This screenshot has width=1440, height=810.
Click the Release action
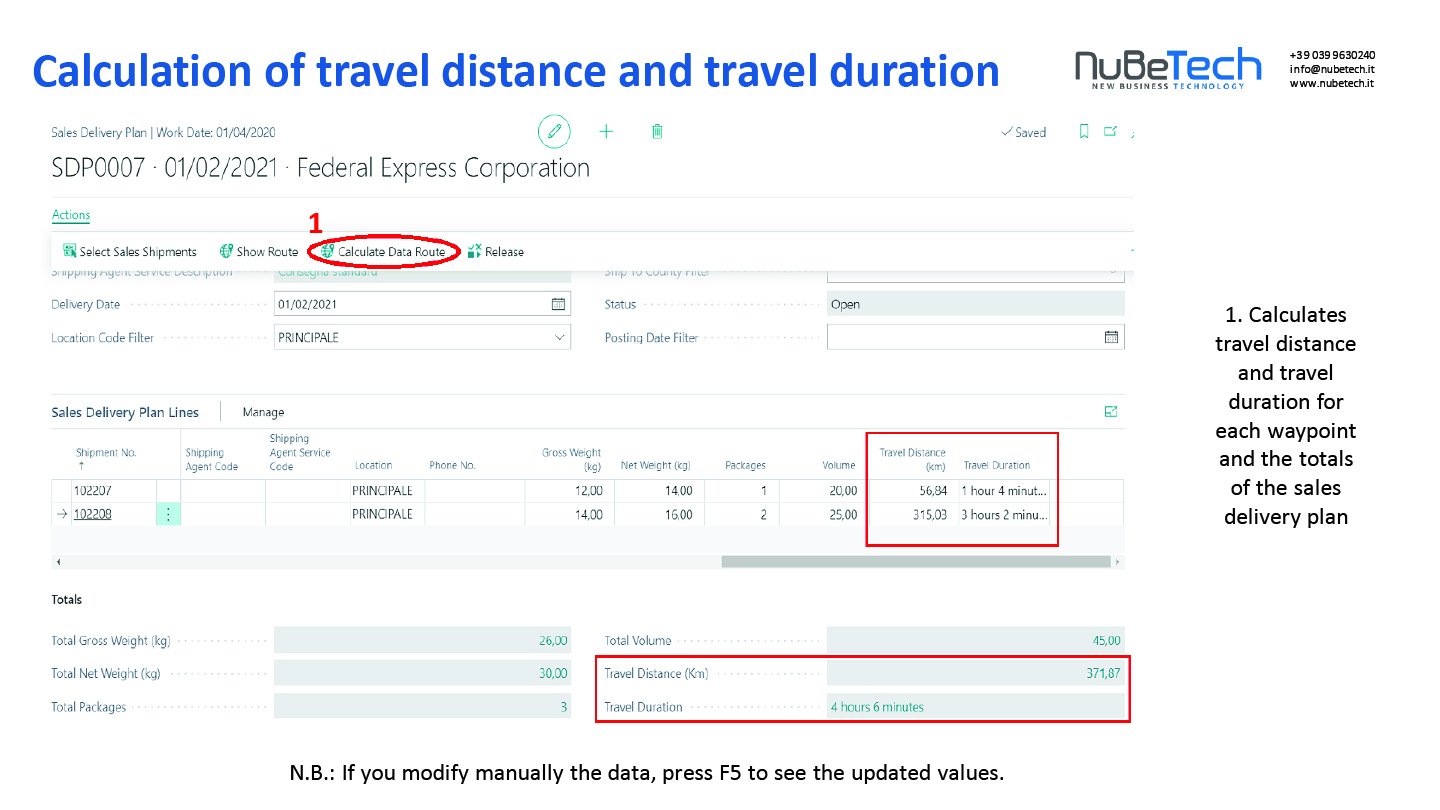point(496,252)
